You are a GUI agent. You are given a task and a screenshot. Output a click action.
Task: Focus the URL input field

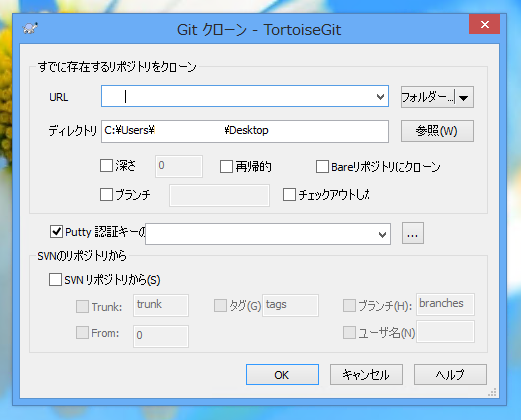pyautogui.click(x=245, y=96)
